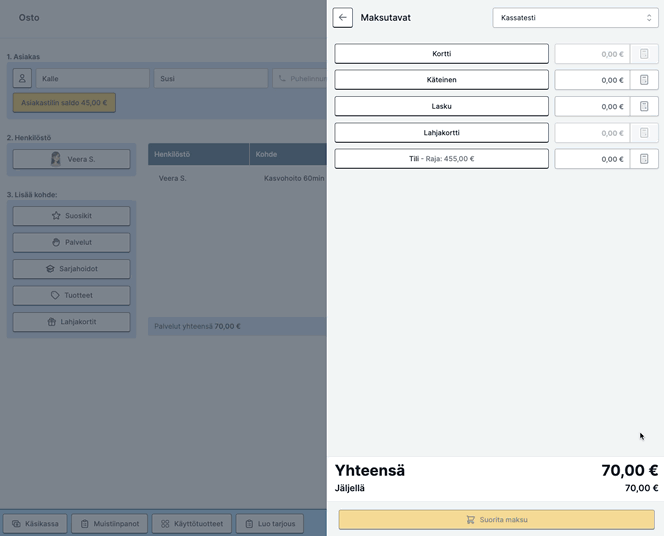Click the customer person icon

click(22, 78)
